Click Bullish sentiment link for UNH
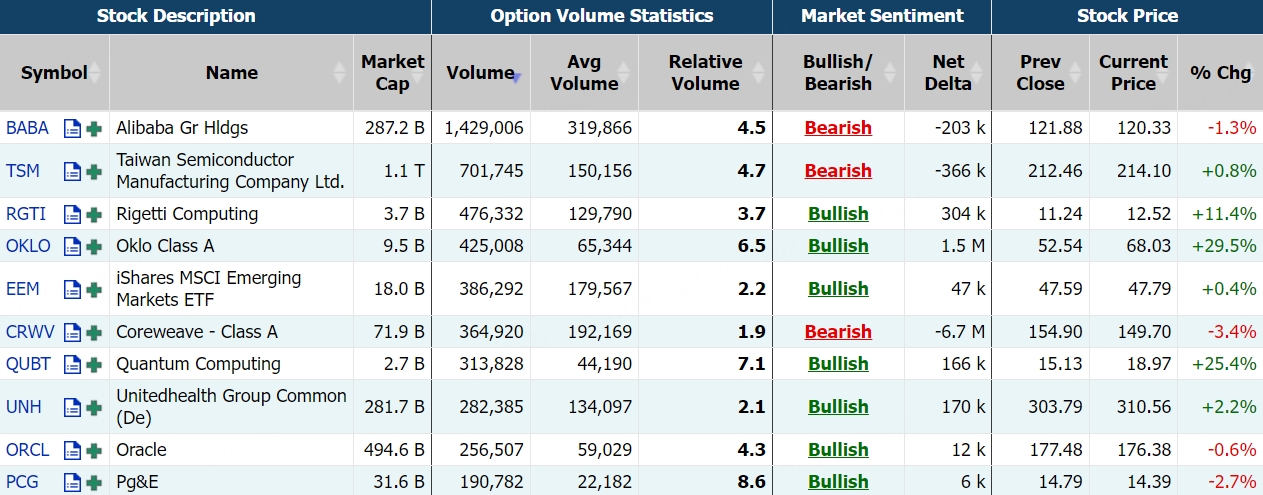Viewport: 1263px width, 495px height. 838,407
